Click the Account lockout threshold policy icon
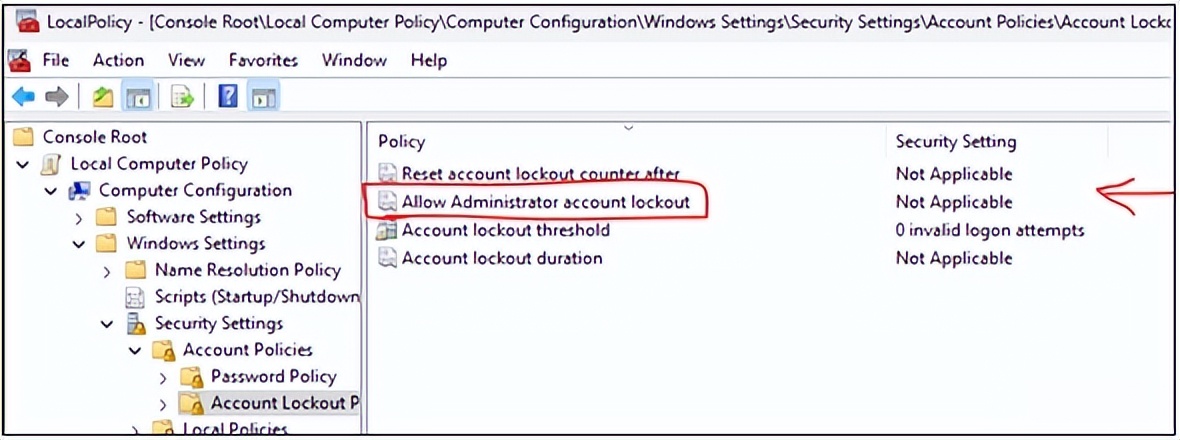 pos(387,230)
